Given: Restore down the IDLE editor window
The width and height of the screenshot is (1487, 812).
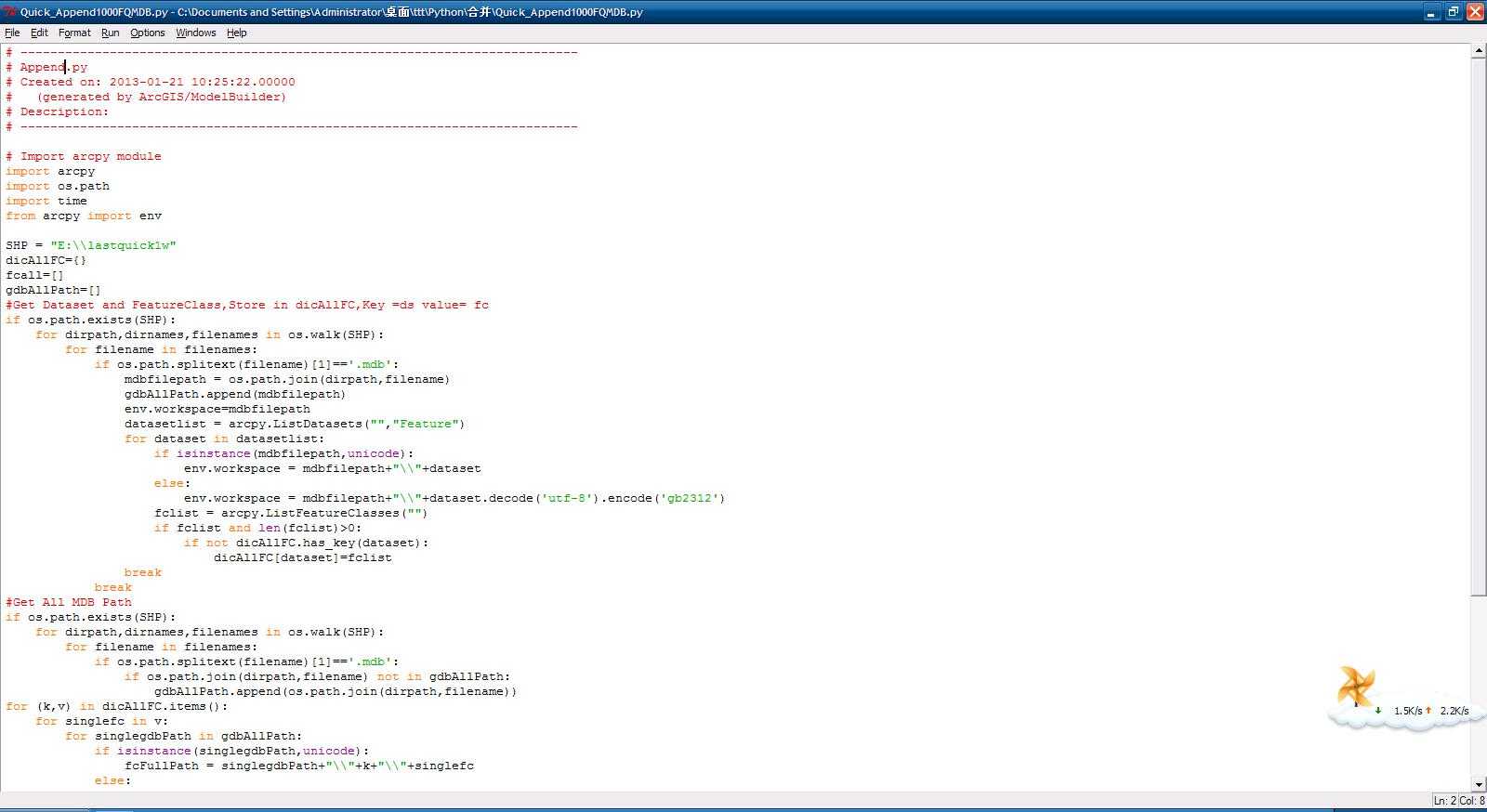Looking at the screenshot, I should click(x=1454, y=12).
